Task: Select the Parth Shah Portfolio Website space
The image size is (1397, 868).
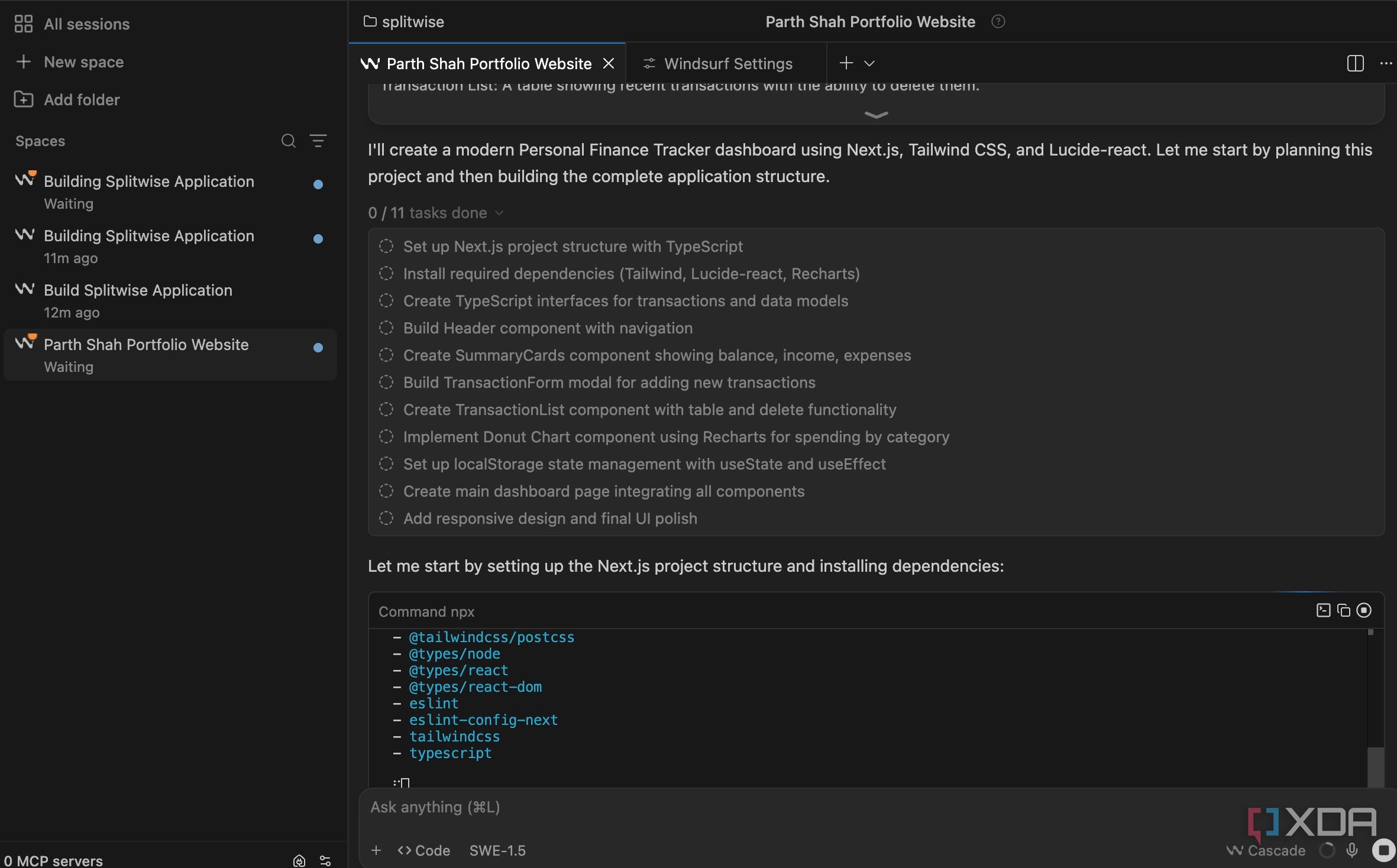Action: point(170,355)
